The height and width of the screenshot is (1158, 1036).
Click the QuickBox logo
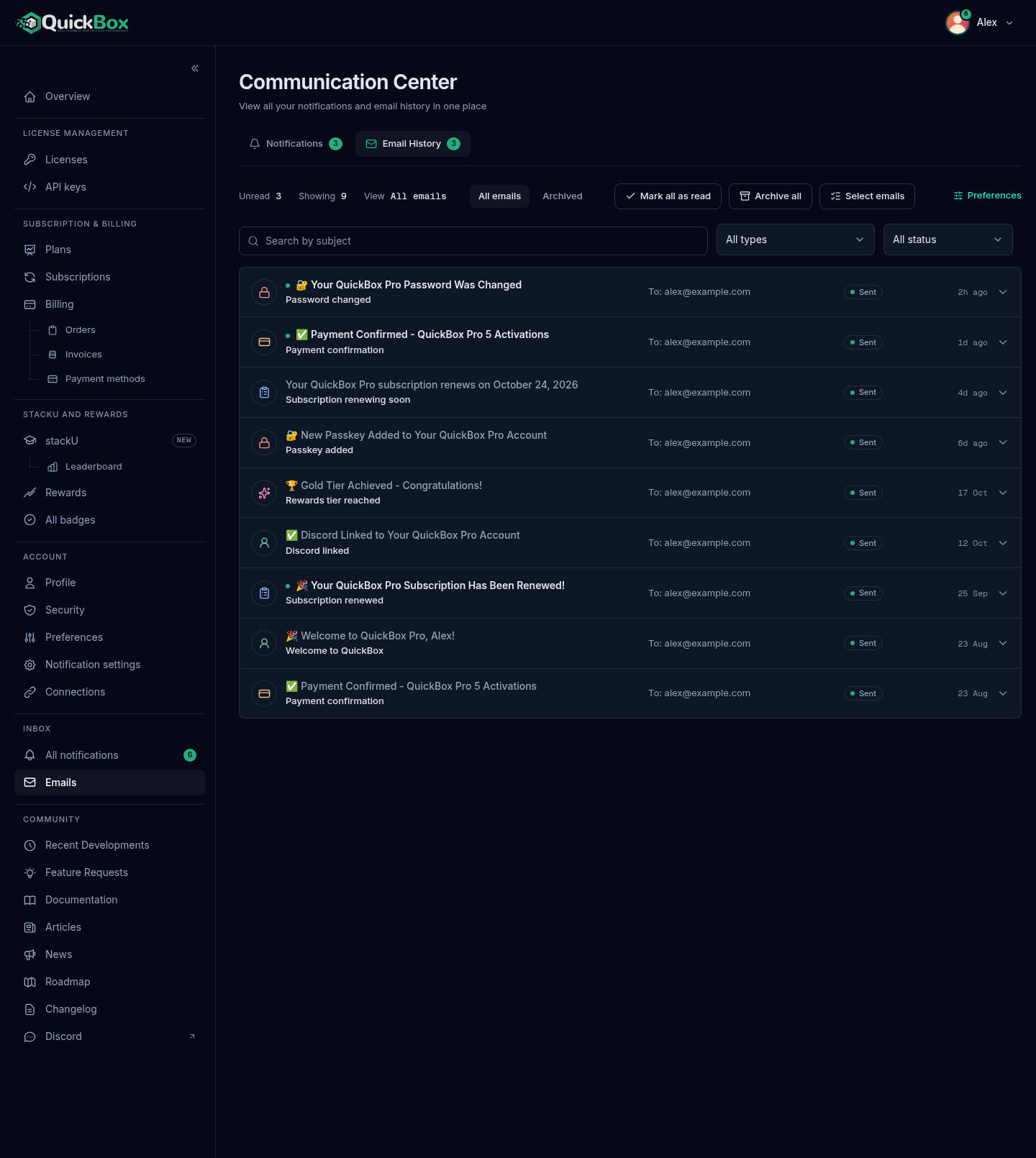(x=73, y=23)
